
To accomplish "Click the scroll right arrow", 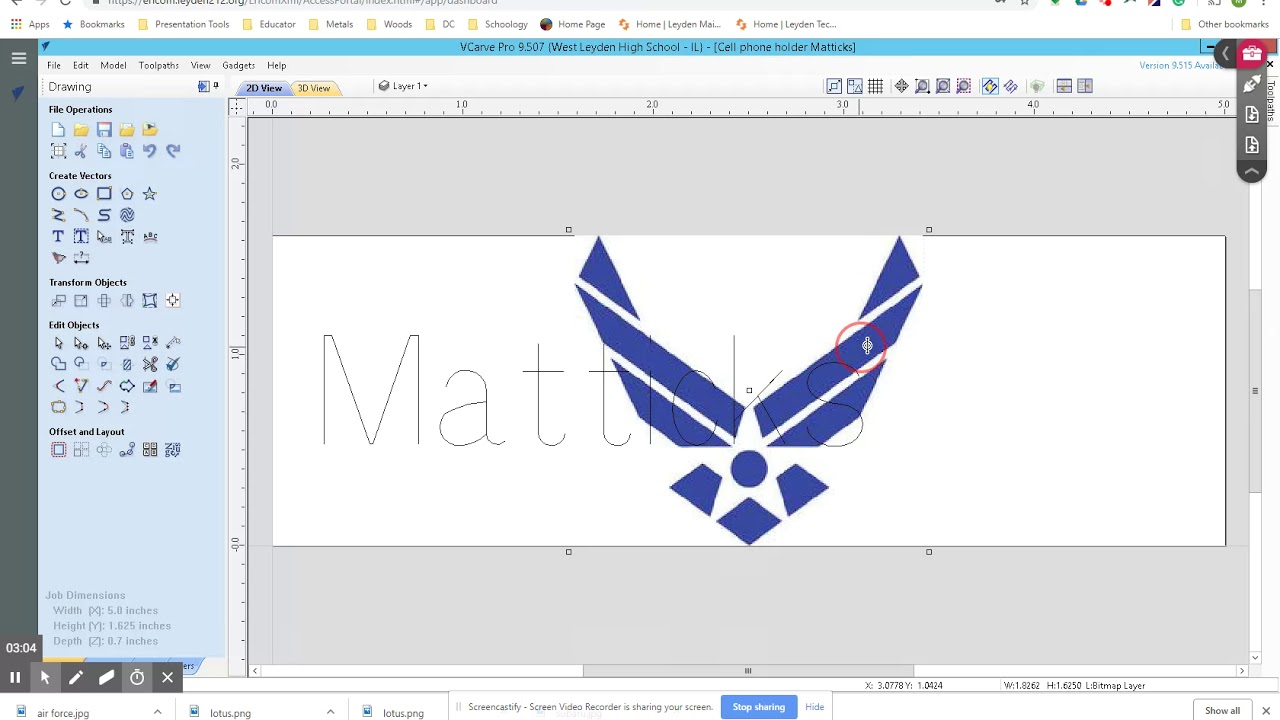I will 1242,671.
